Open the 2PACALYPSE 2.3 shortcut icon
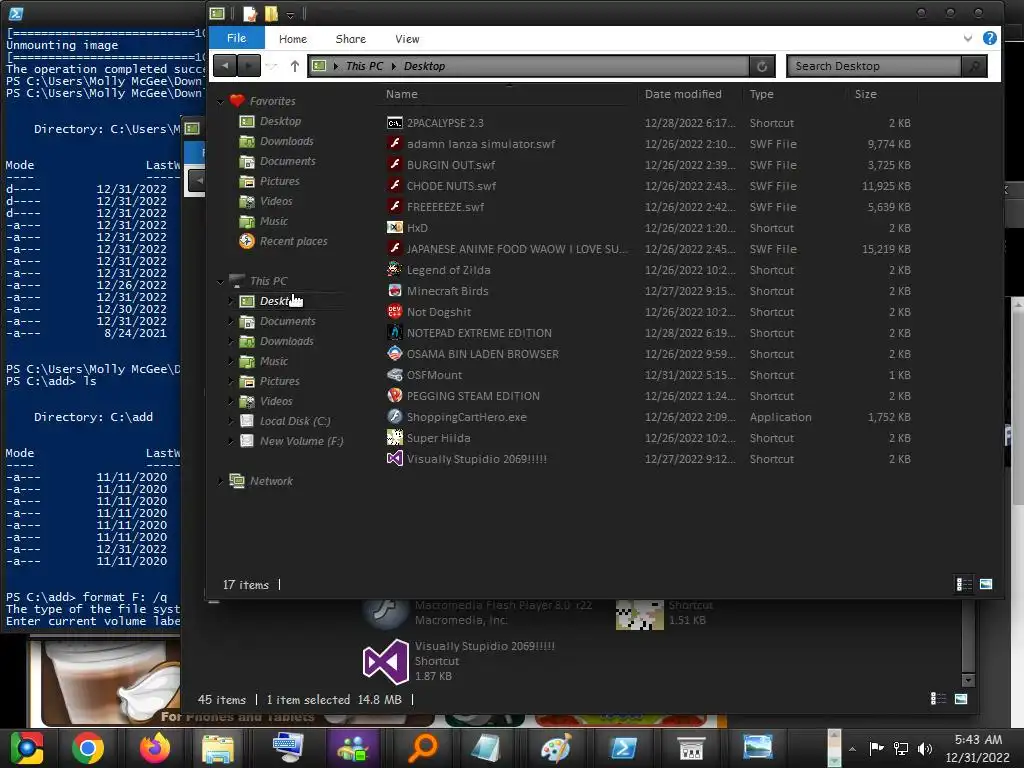This screenshot has height=768, width=1024. pos(394,123)
